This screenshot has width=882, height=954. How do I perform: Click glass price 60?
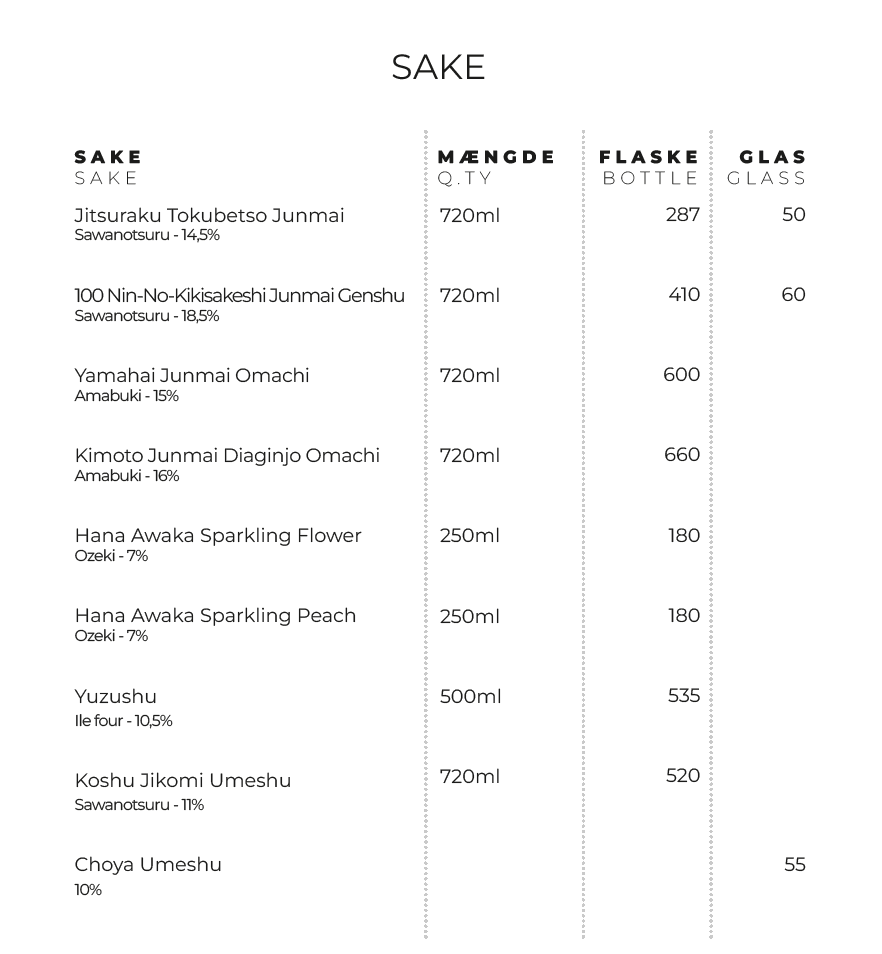[793, 295]
